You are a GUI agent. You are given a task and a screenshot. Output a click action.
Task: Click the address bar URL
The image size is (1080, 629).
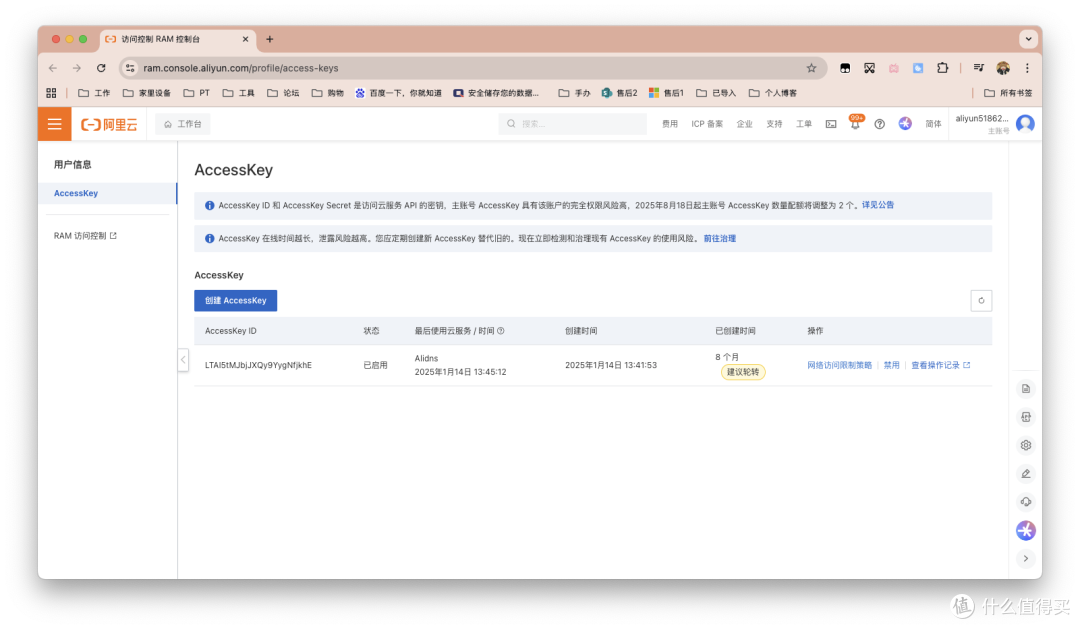[x=241, y=68]
